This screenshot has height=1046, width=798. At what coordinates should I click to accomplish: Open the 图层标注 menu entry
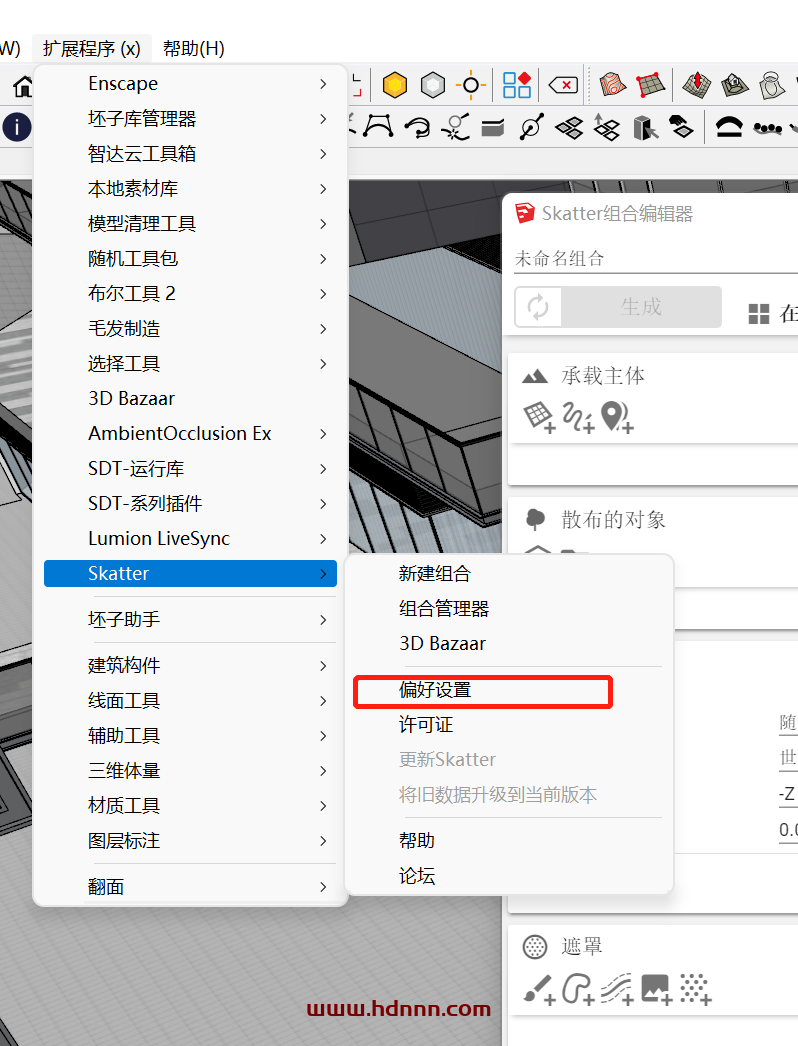(190, 841)
